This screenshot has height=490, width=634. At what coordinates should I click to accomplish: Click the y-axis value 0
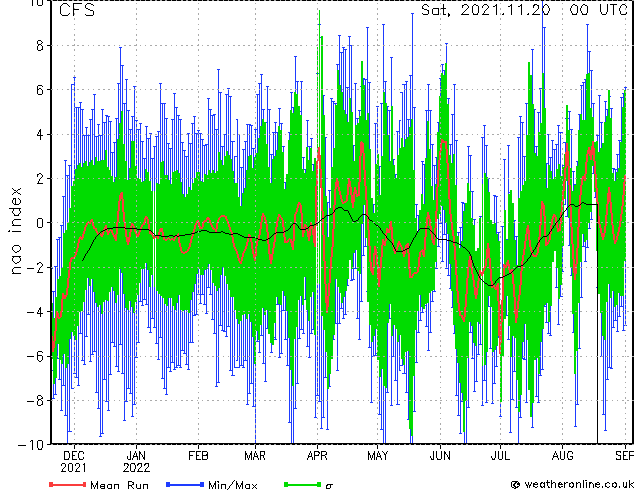pos(40,223)
